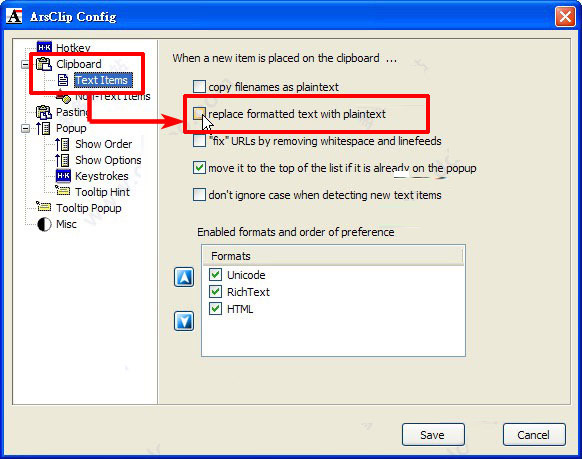The width and height of the screenshot is (582, 459).
Task: Uncheck the Unicode format
Action: click(x=215, y=275)
